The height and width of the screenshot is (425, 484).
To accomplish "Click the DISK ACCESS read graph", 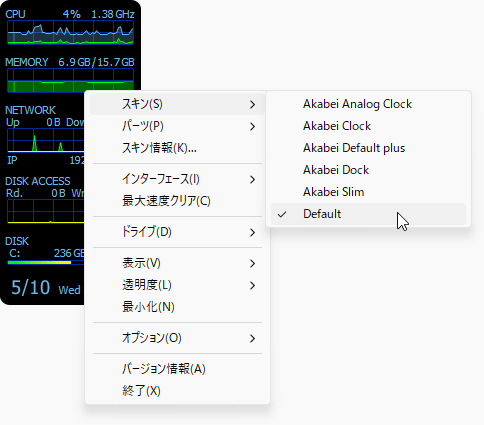I will (46, 211).
